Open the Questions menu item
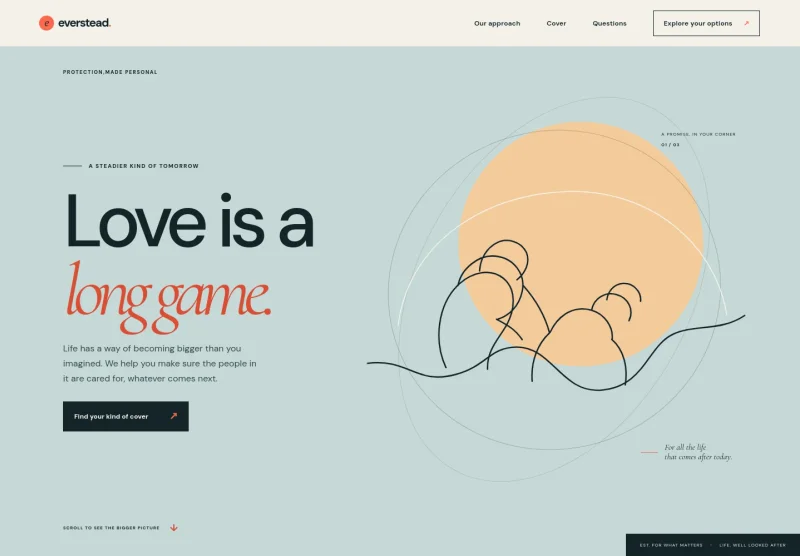800x556 pixels. click(x=609, y=23)
